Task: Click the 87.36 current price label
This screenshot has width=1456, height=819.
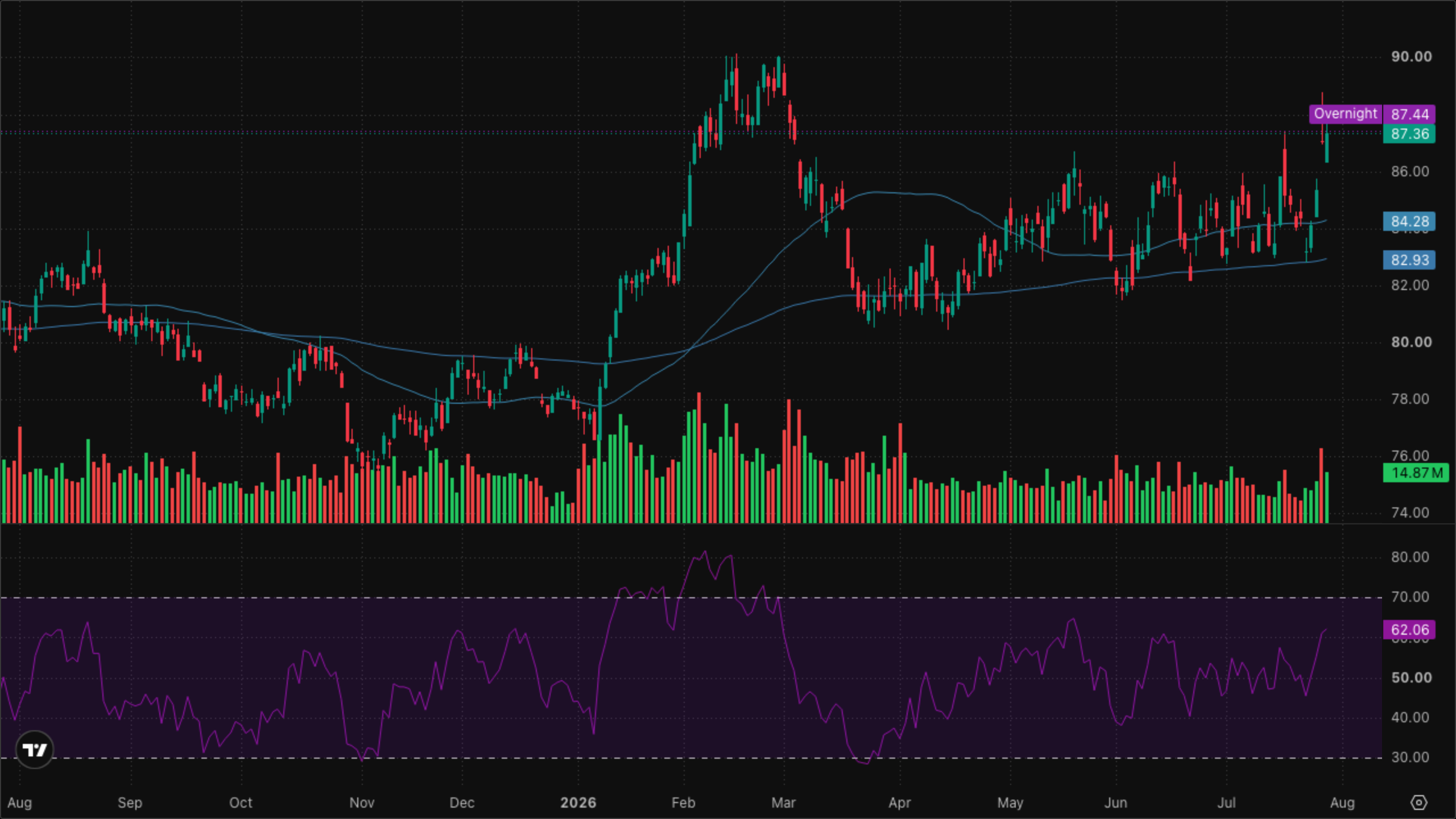Action: 1409,134
